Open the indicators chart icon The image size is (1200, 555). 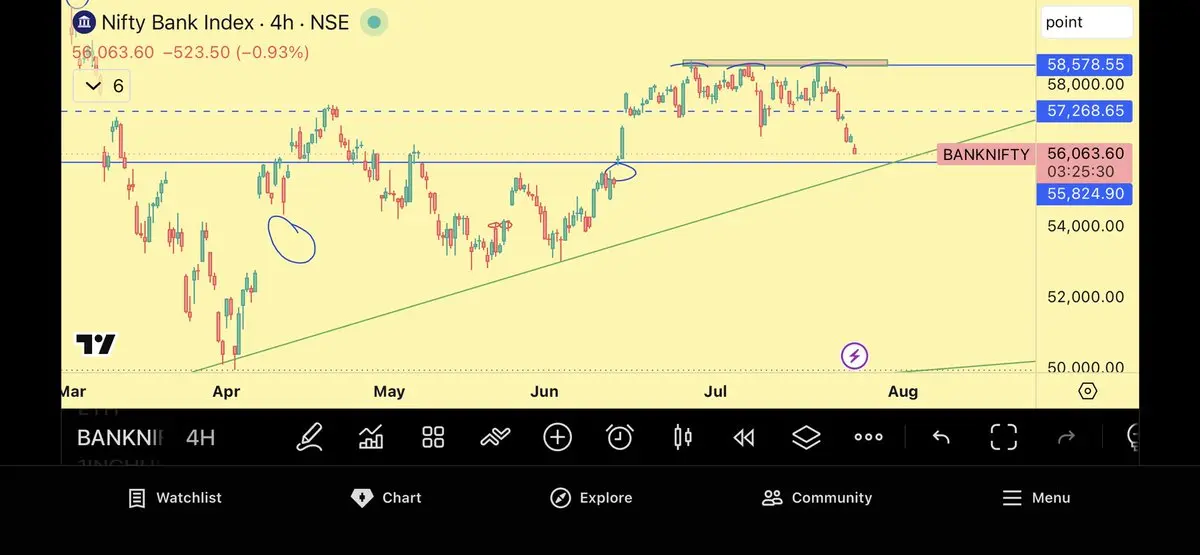[371, 437]
